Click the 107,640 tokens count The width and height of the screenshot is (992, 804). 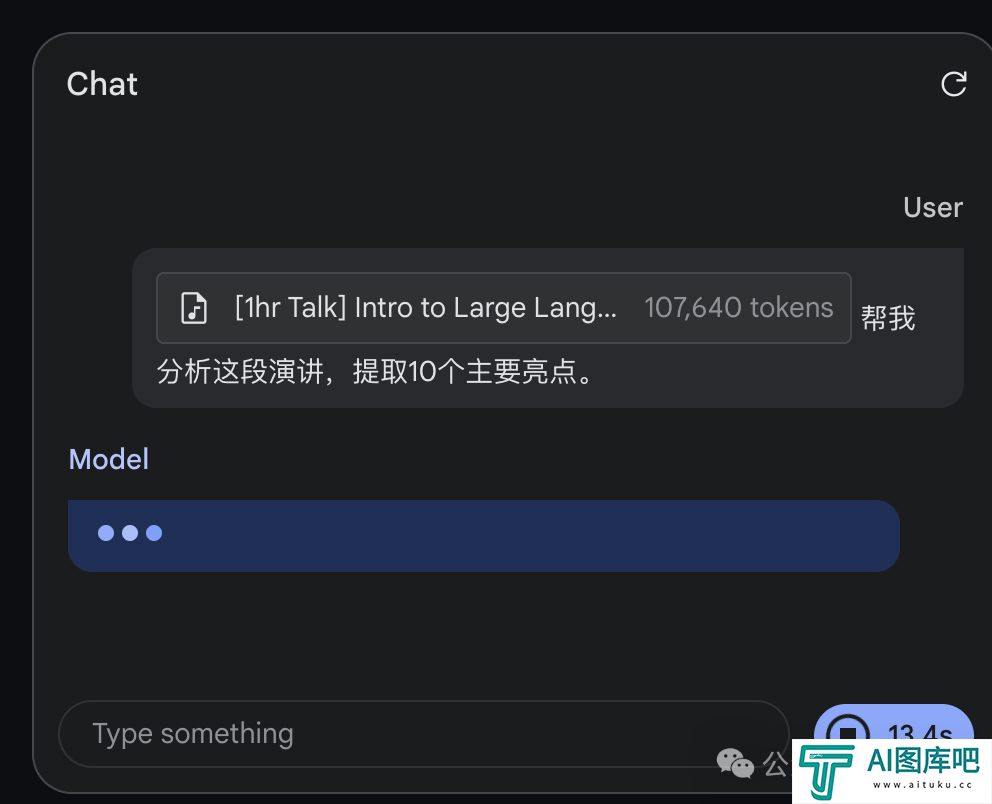[738, 308]
